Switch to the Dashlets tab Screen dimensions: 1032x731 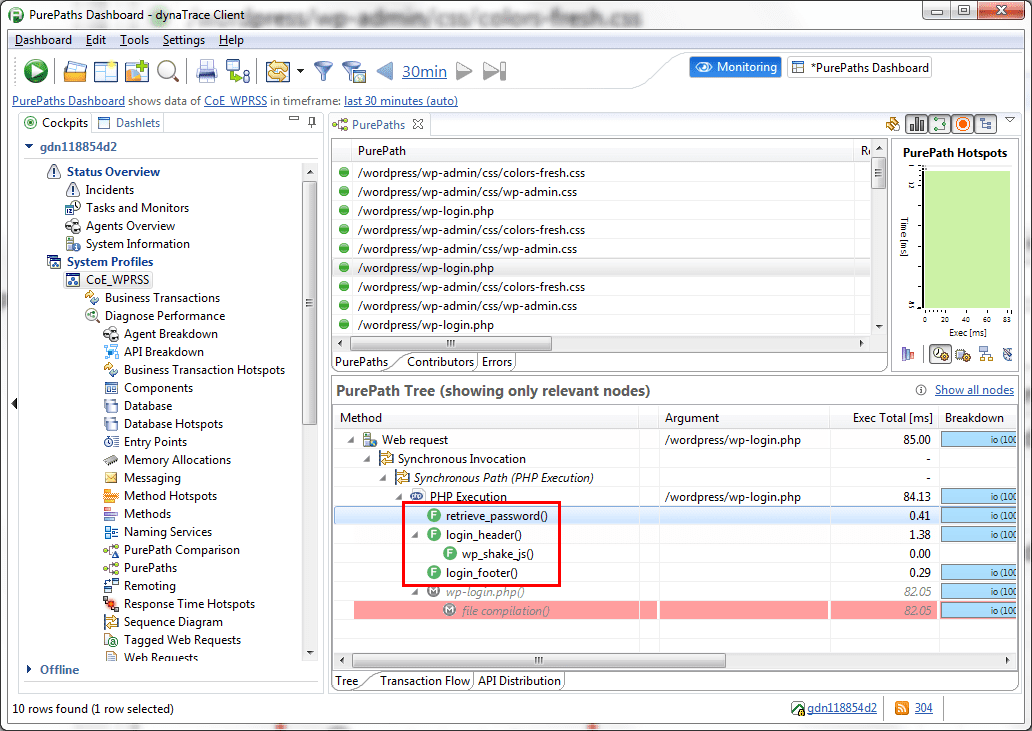(129, 123)
